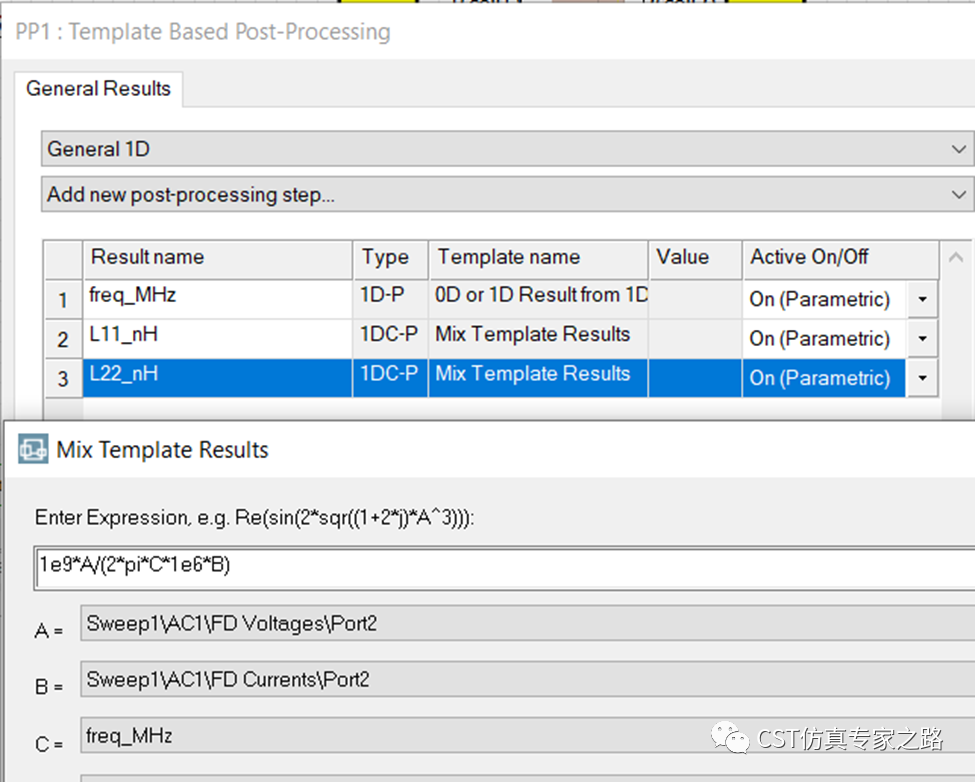Image resolution: width=975 pixels, height=782 pixels.
Task: Expand Active On/Off dropdown for L22_nH
Action: (x=922, y=378)
